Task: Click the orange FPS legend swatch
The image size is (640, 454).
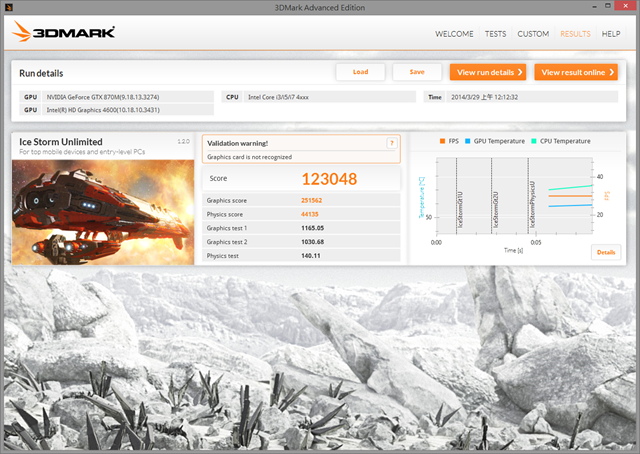Action: coord(442,141)
